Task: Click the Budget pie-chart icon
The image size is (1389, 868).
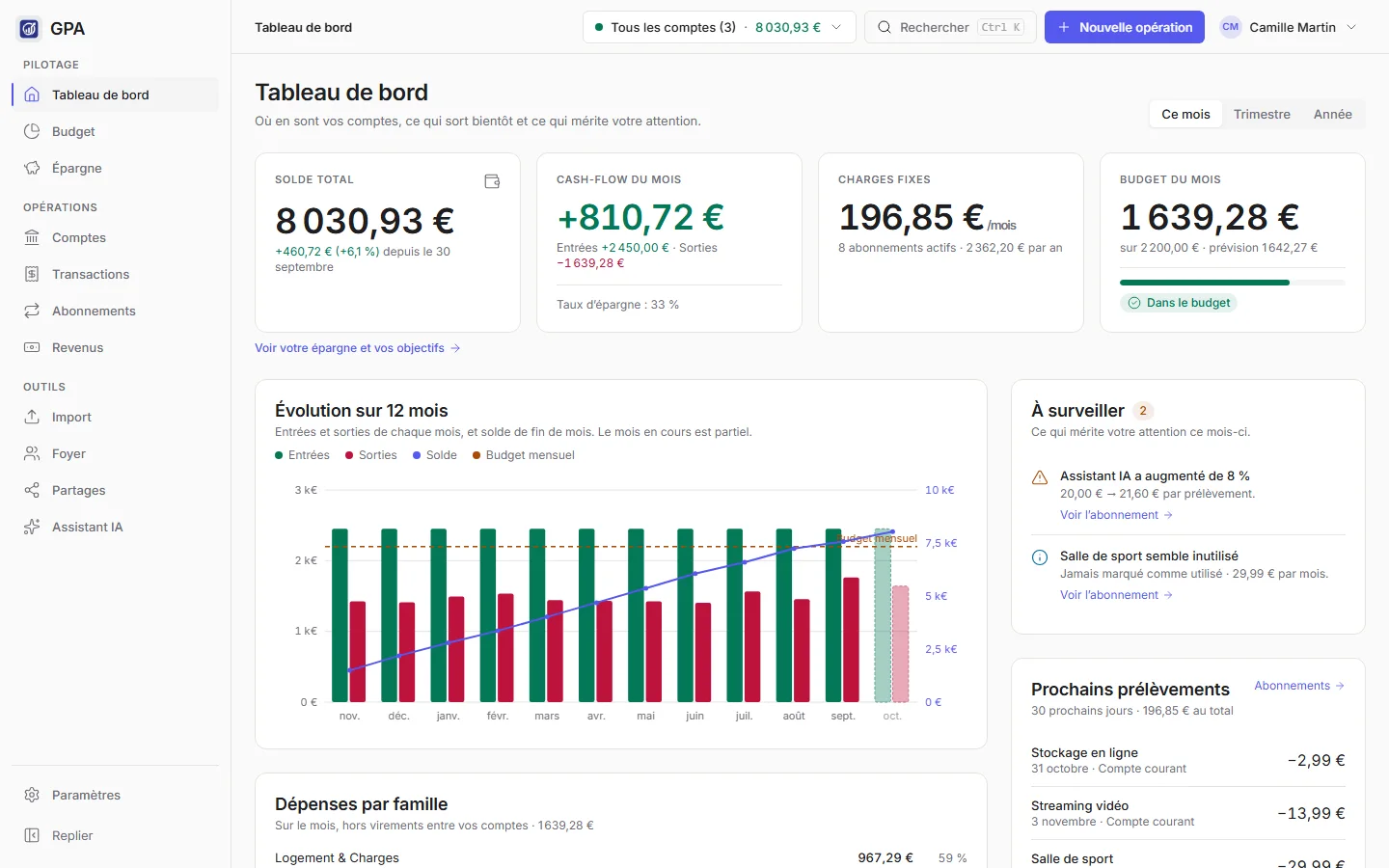Action: pos(32,131)
